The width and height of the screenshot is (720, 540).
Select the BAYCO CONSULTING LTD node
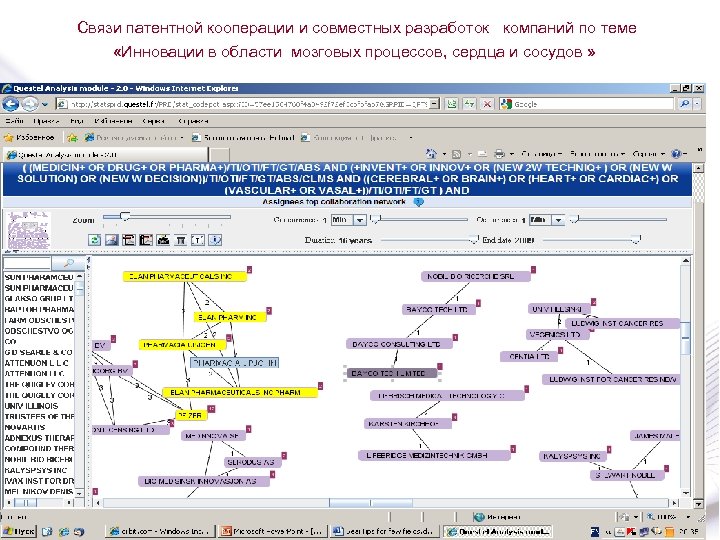tap(399, 344)
